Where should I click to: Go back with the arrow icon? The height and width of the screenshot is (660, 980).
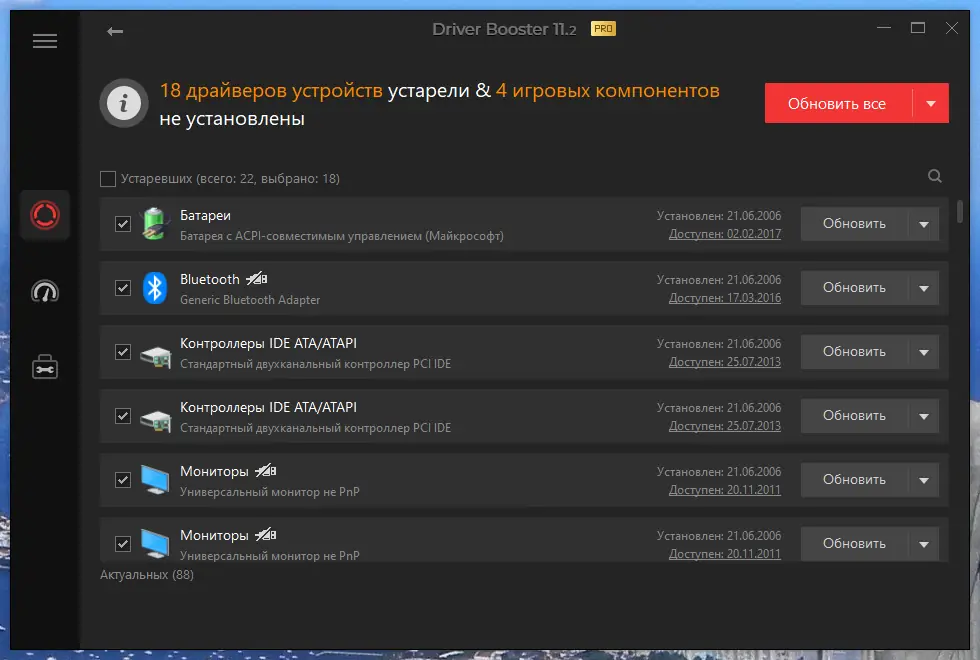coord(115,31)
